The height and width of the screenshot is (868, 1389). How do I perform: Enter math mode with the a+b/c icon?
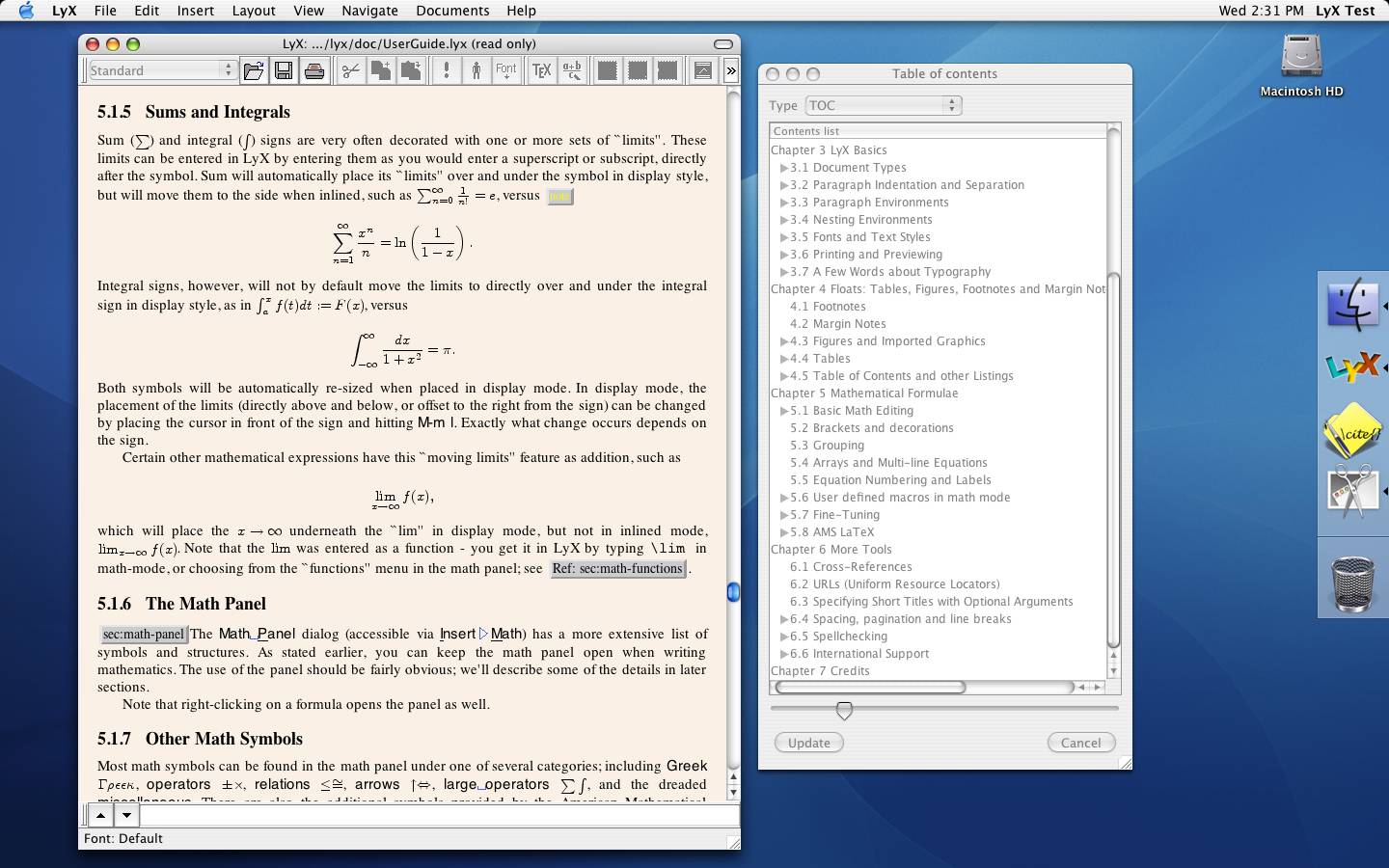point(572,70)
